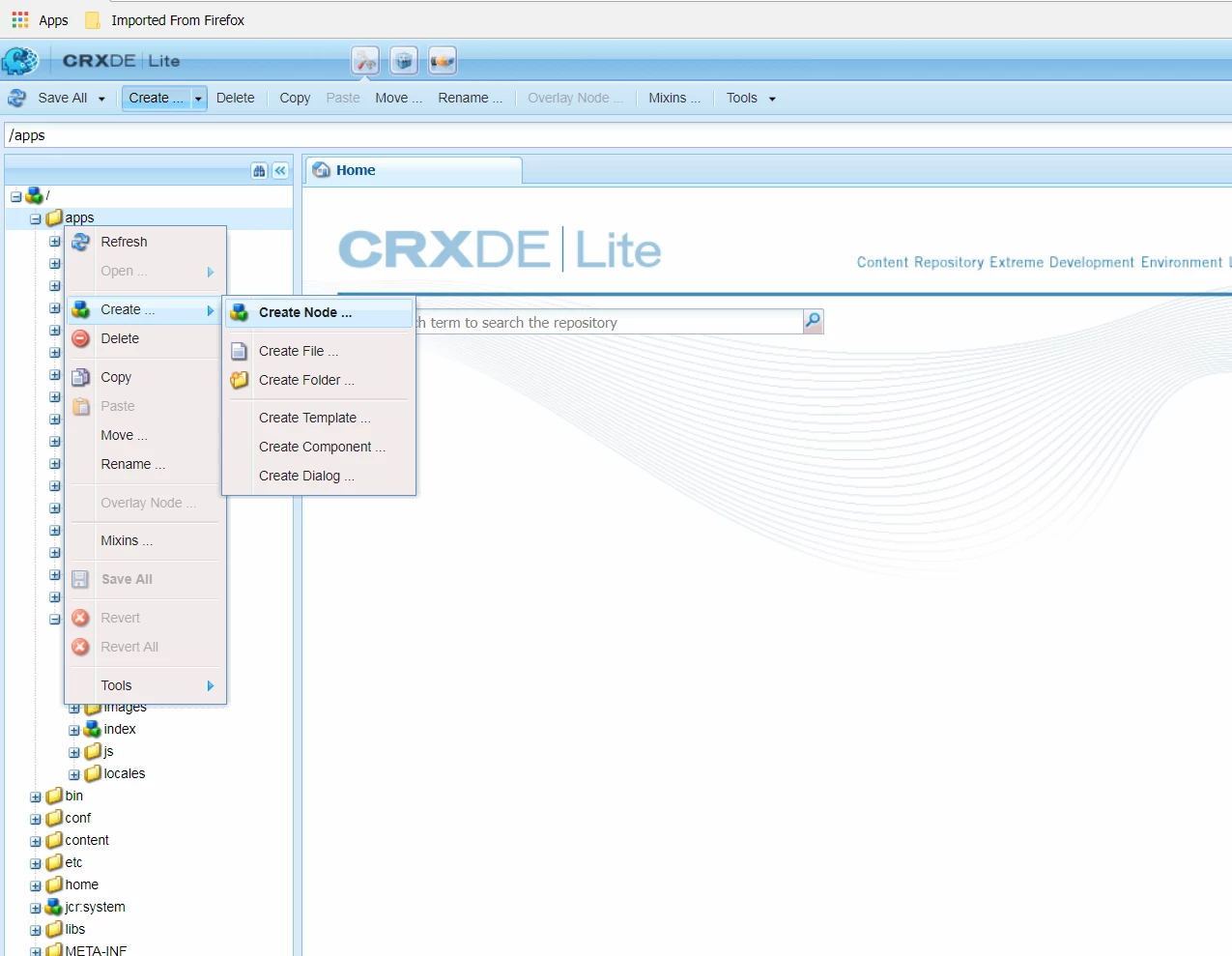1232x956 pixels.
Task: Select Create Template in submenu
Action: pyautogui.click(x=319, y=418)
